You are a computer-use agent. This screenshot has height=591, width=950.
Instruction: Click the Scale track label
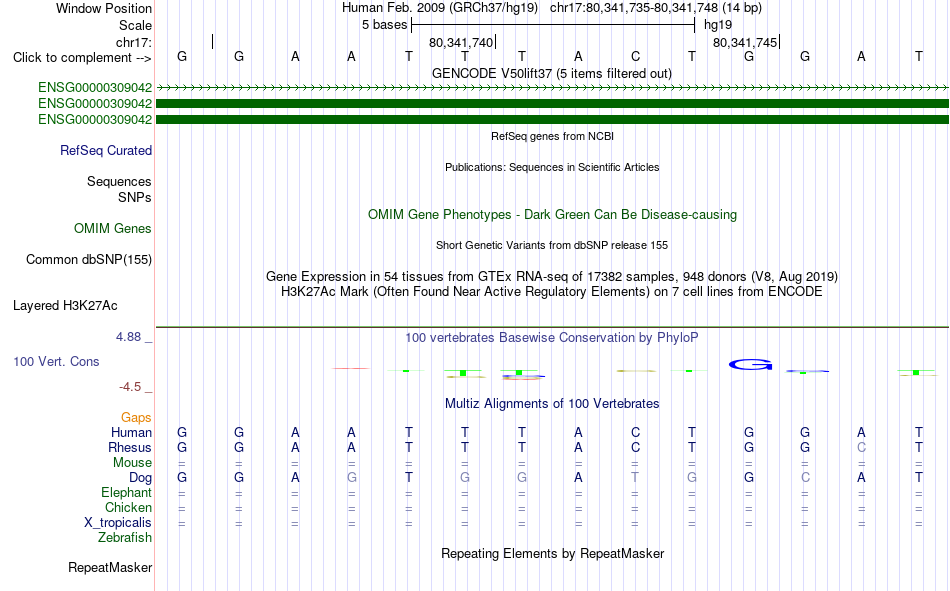pyautogui.click(x=135, y=25)
